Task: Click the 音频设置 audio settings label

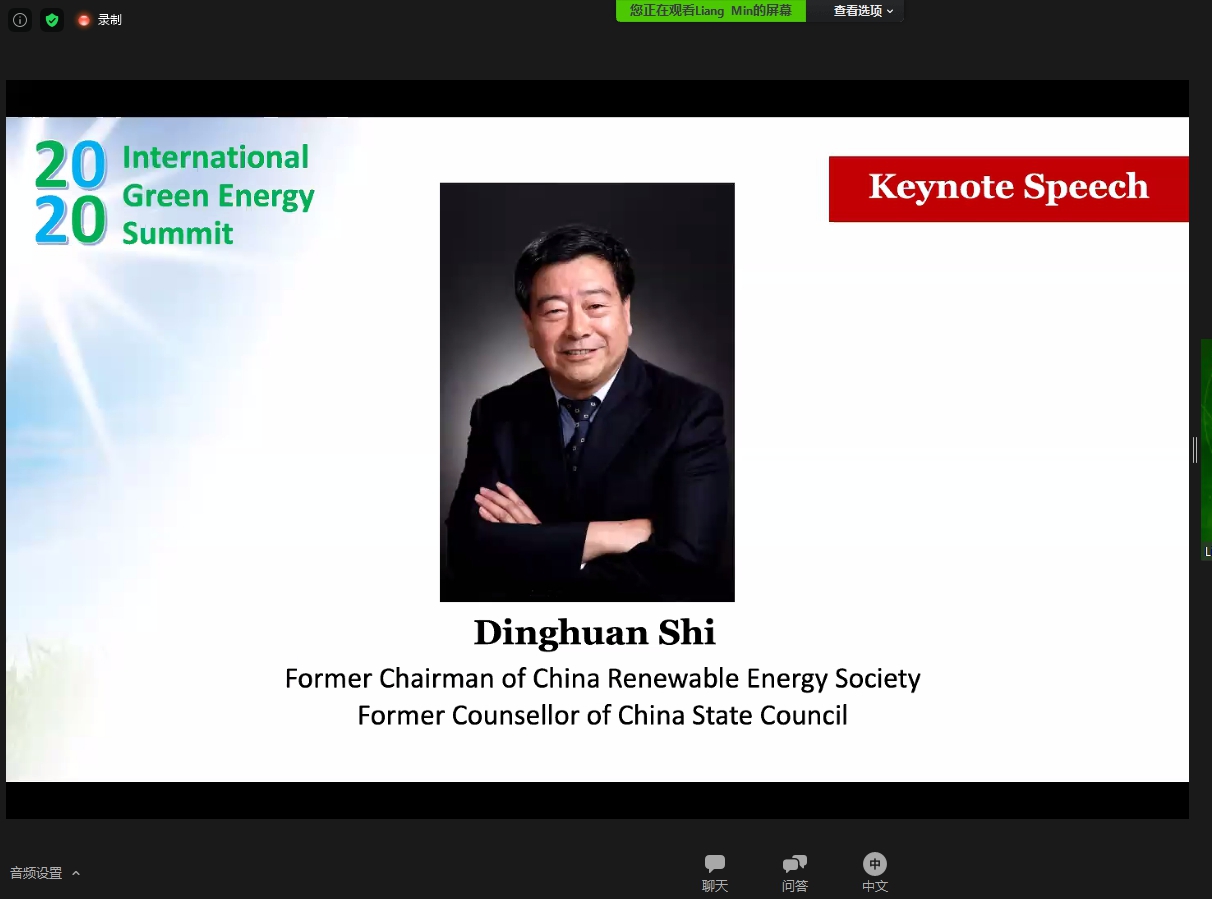Action: click(36, 873)
